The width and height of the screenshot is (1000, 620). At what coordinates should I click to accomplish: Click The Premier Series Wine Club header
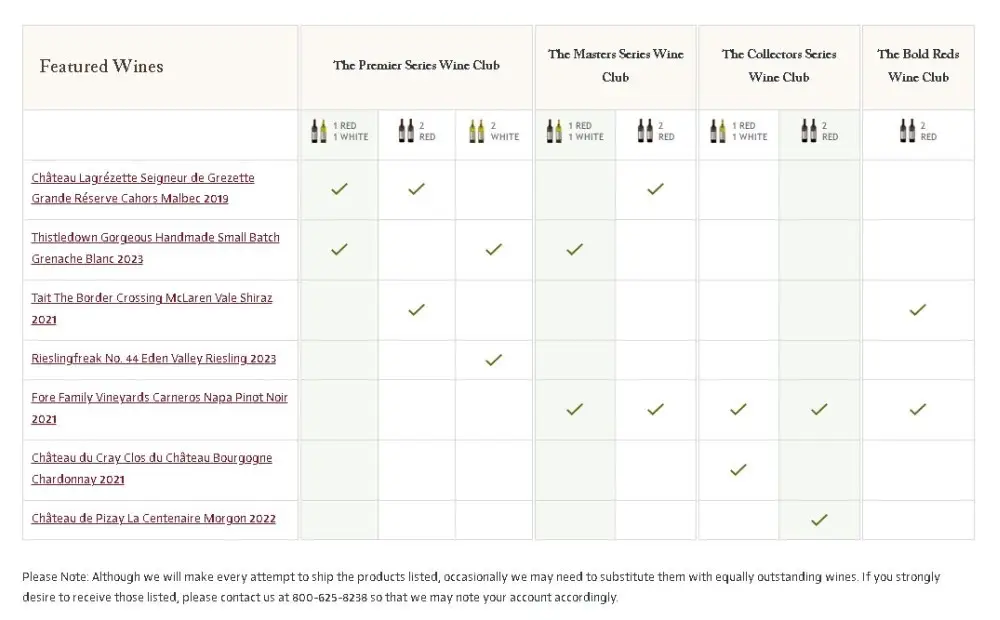[x=416, y=66]
